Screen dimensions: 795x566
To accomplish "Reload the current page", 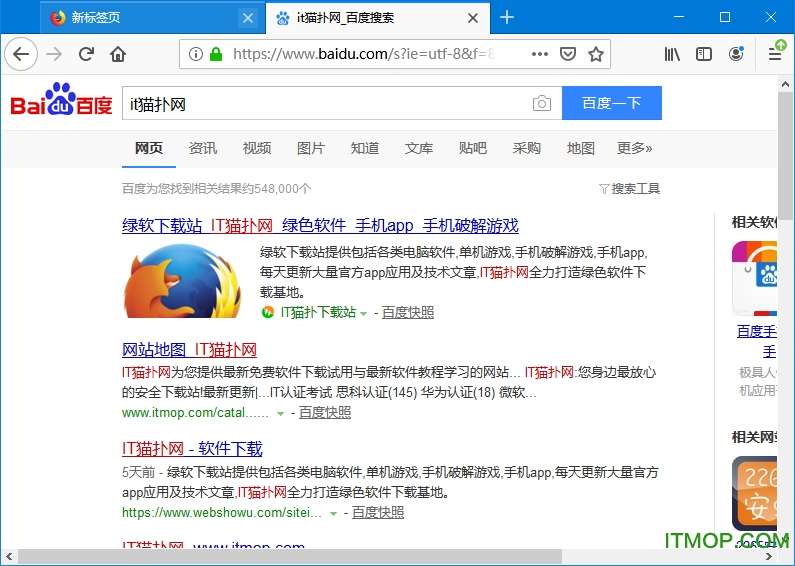I will (x=86, y=54).
